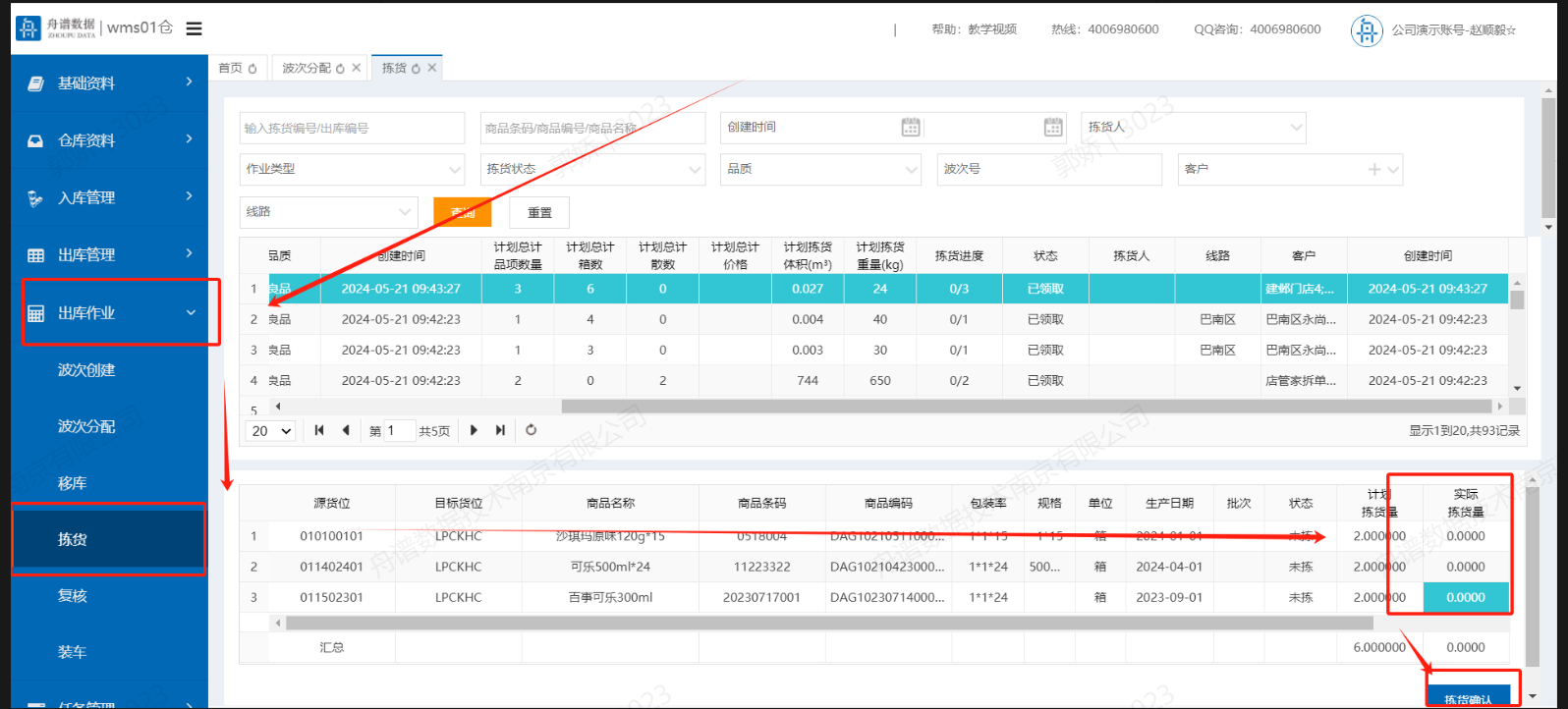This screenshot has height=709, width=1568.
Task: Close the 波次分配 tab
Action: [x=357, y=68]
